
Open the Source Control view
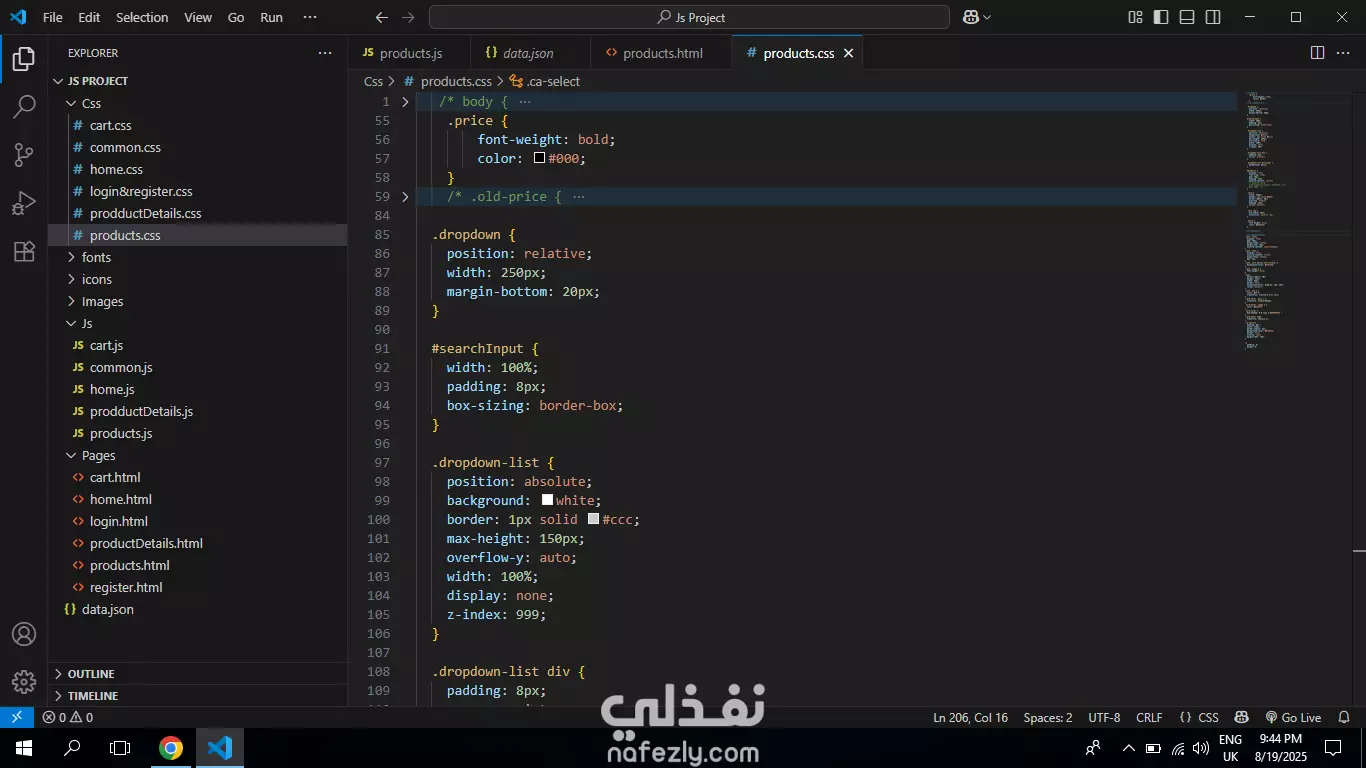click(24, 155)
